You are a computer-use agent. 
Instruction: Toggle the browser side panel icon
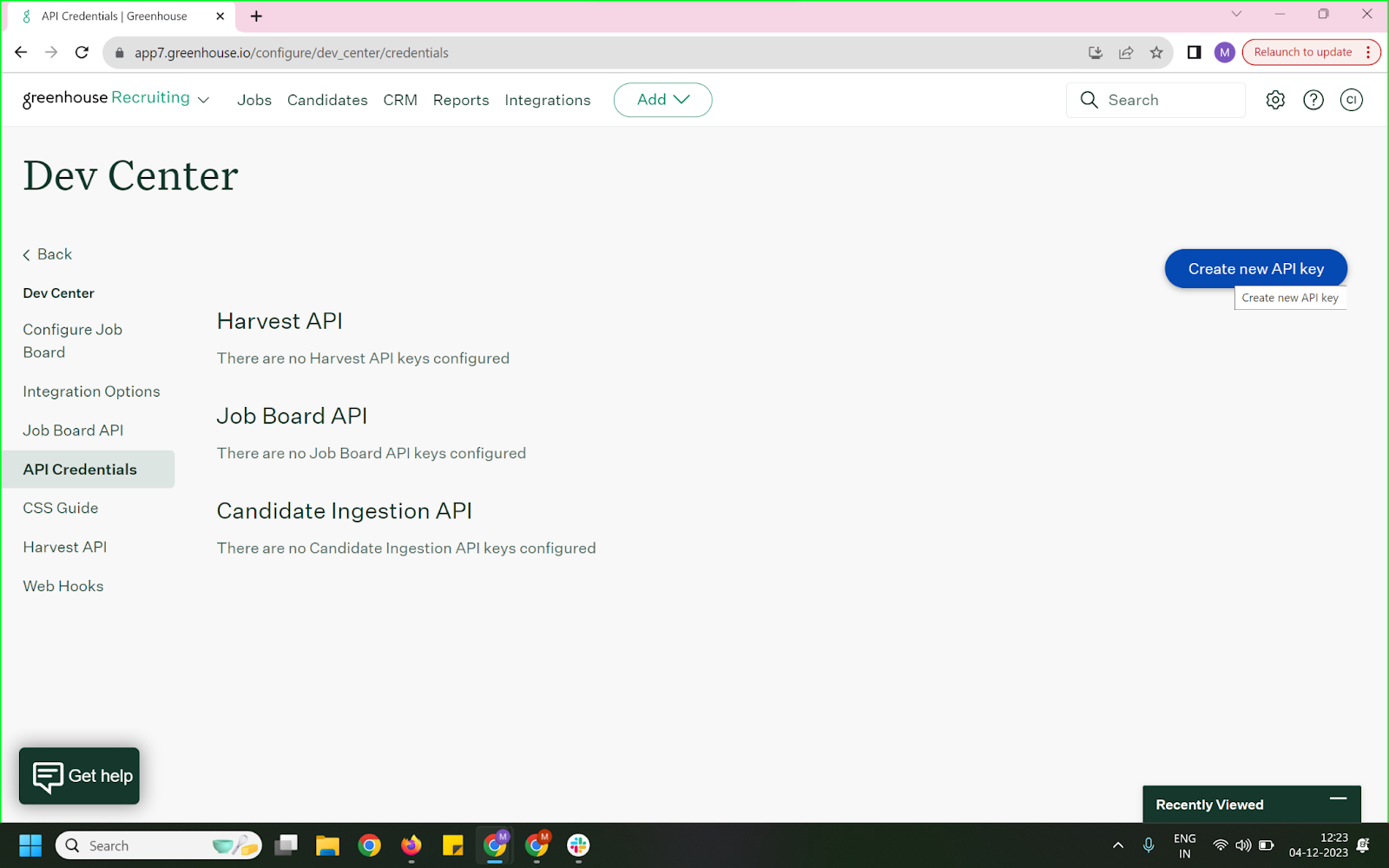(1195, 52)
